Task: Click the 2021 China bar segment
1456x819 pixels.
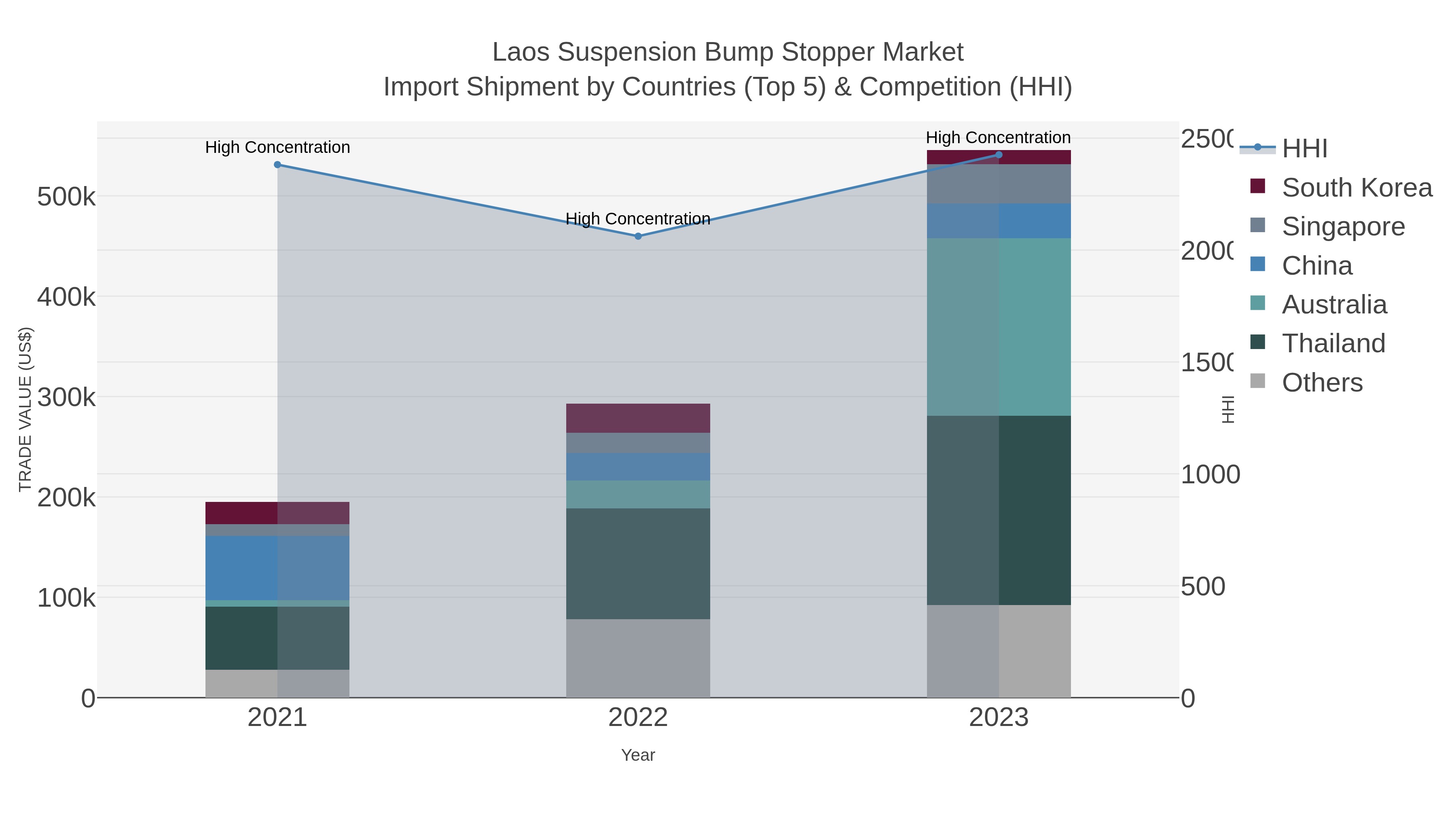Action: click(277, 568)
